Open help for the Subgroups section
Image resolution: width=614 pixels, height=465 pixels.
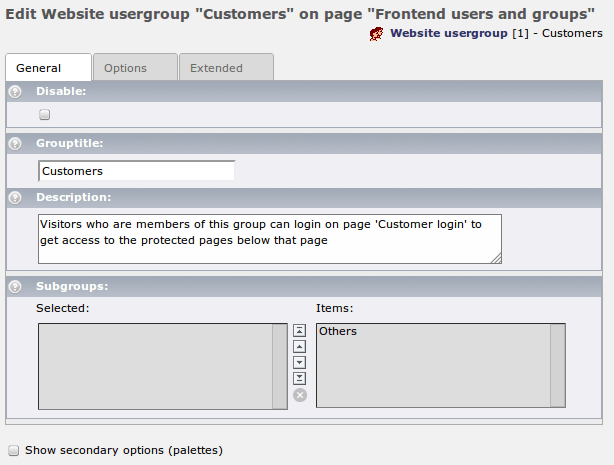click(15, 286)
